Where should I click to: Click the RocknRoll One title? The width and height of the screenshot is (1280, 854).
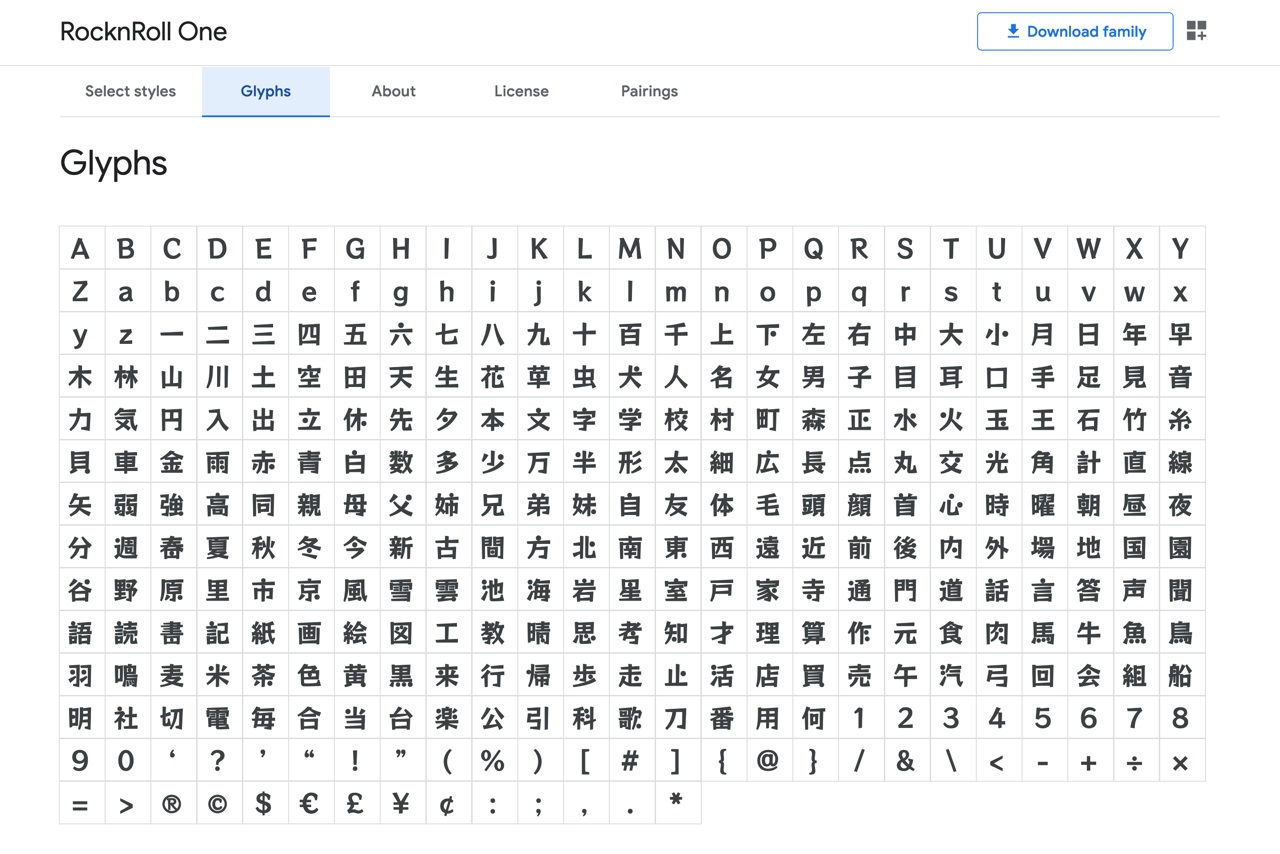click(x=143, y=31)
